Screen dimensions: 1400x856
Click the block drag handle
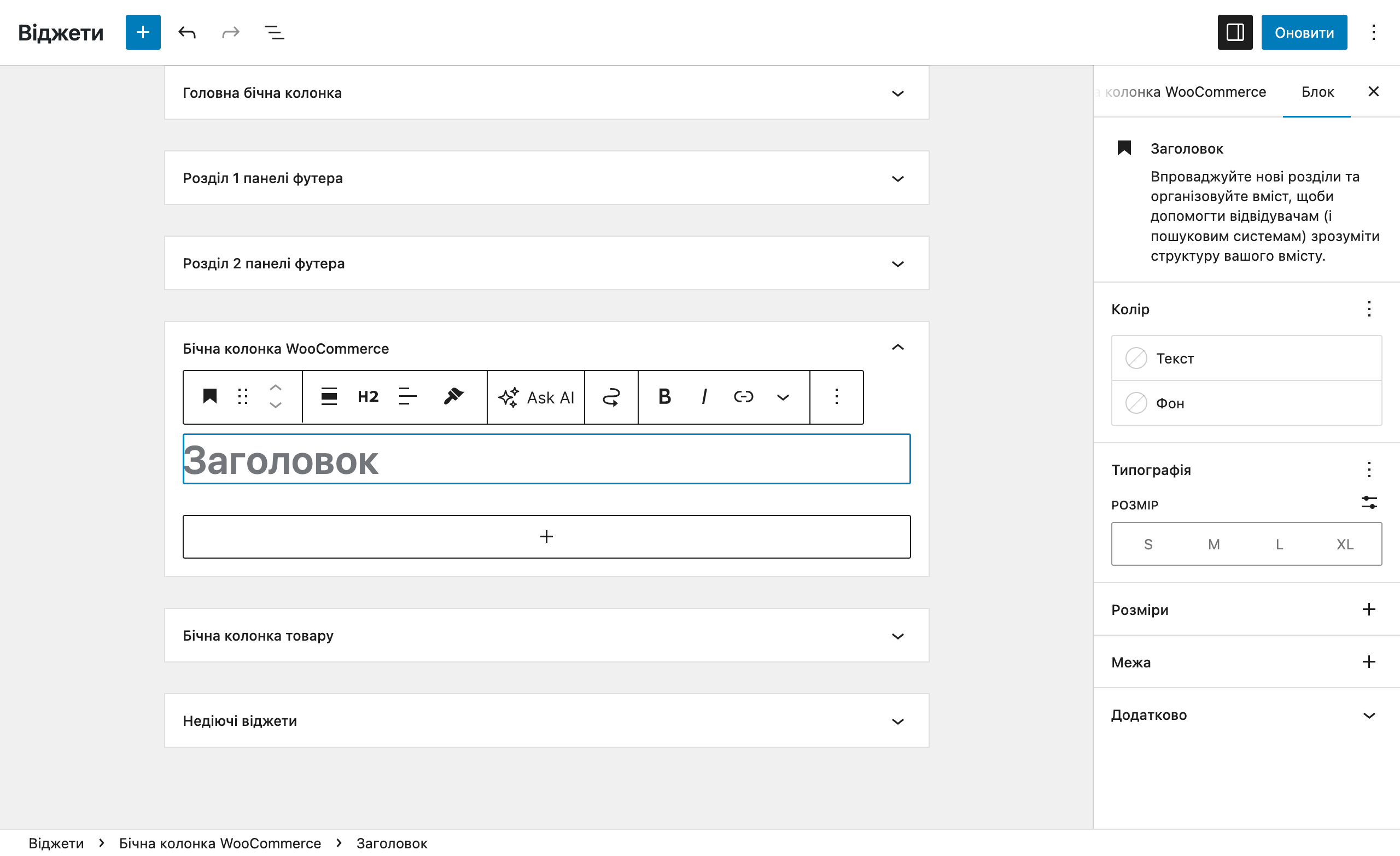(x=243, y=396)
